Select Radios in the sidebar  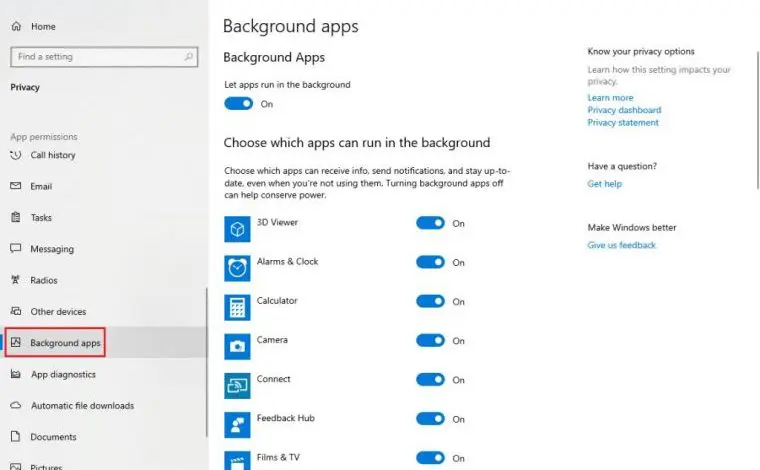(x=44, y=280)
